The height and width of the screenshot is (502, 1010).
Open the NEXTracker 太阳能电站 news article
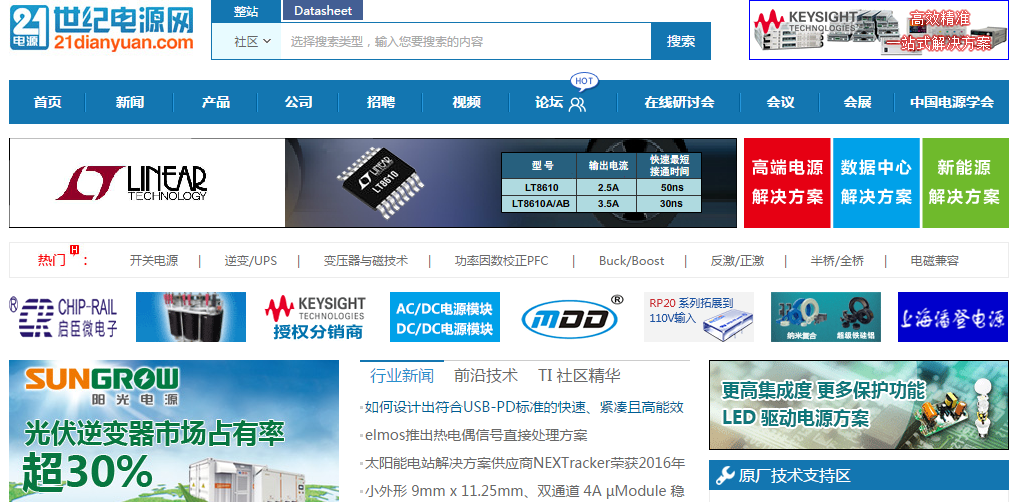[524, 463]
